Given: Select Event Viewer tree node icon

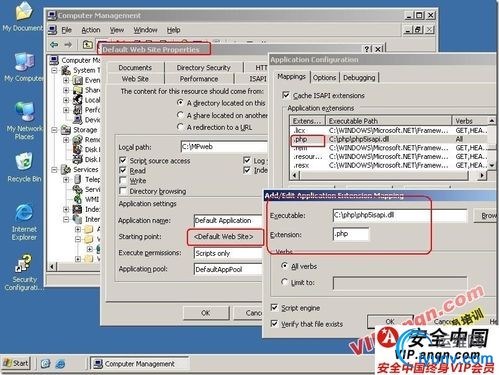Looking at the screenshot, I should (78, 80).
